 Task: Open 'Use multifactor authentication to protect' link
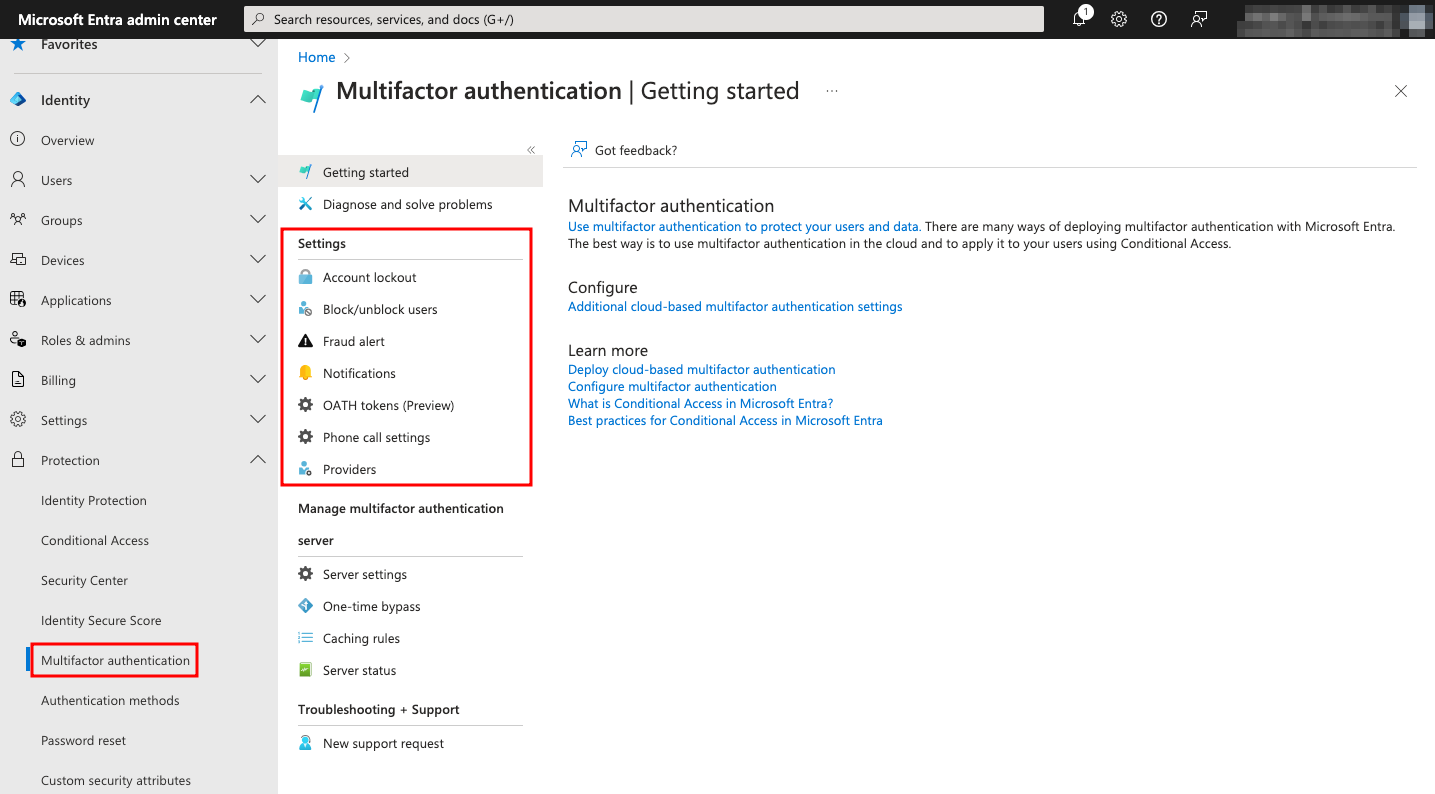point(744,227)
